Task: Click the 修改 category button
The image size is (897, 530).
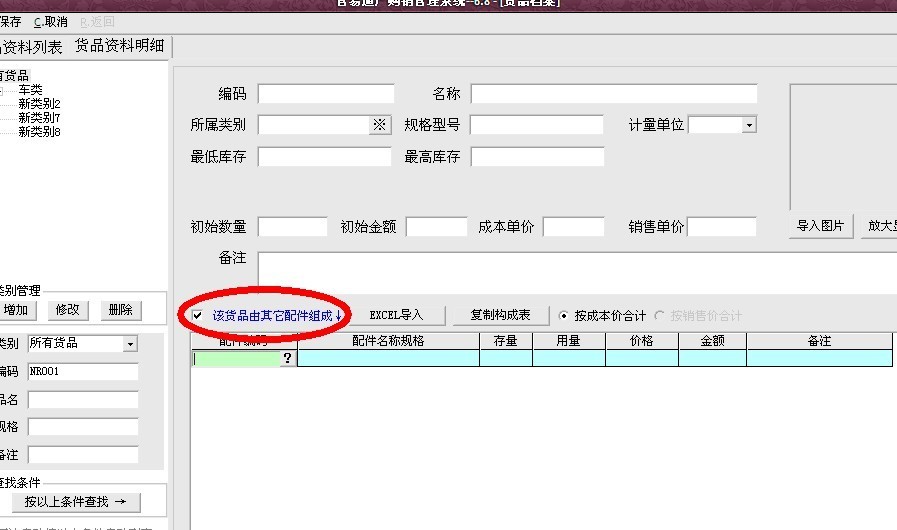Action: pos(68,310)
